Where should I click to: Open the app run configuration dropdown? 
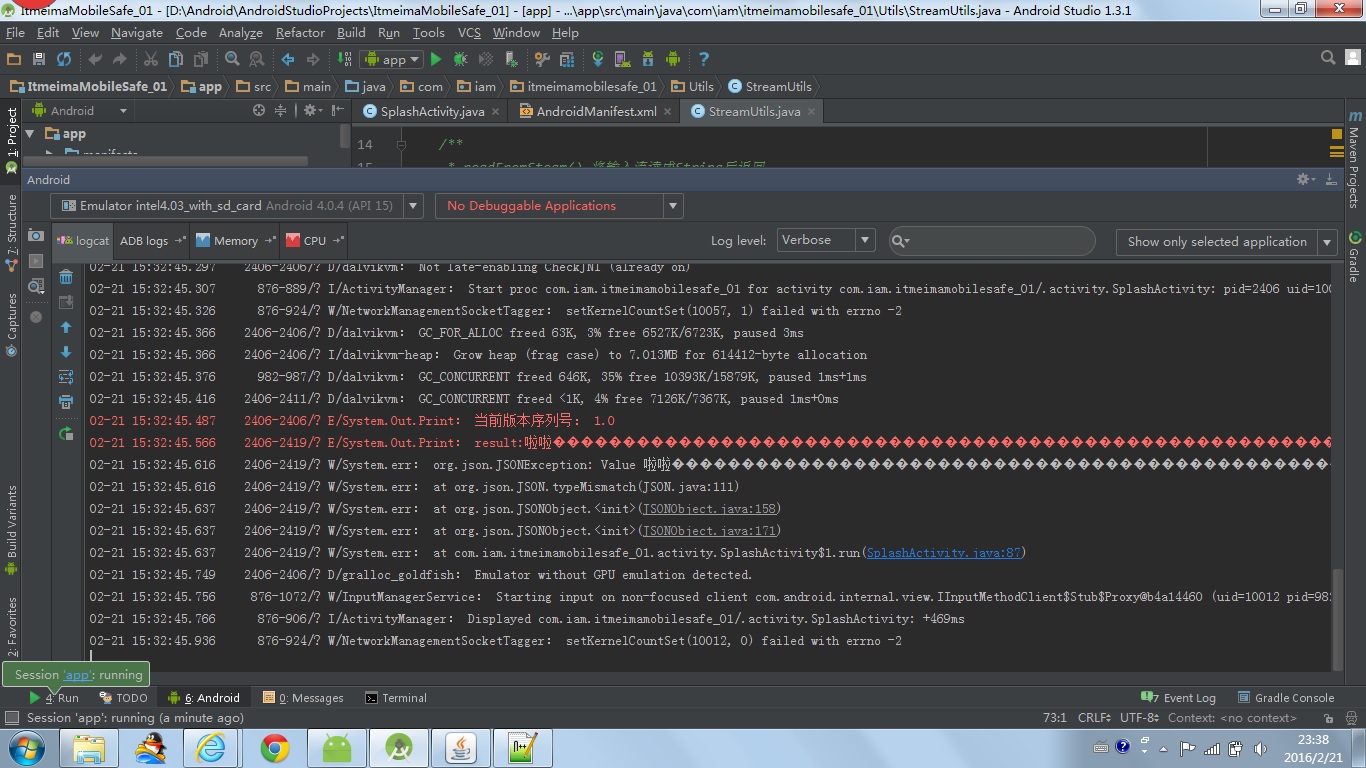click(x=392, y=59)
